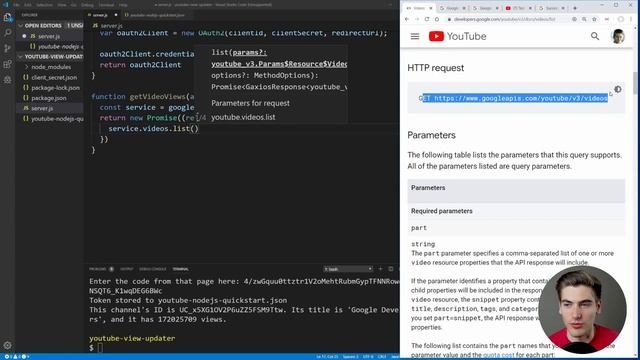Bookmark this page with the star icon

click(x=594, y=19)
